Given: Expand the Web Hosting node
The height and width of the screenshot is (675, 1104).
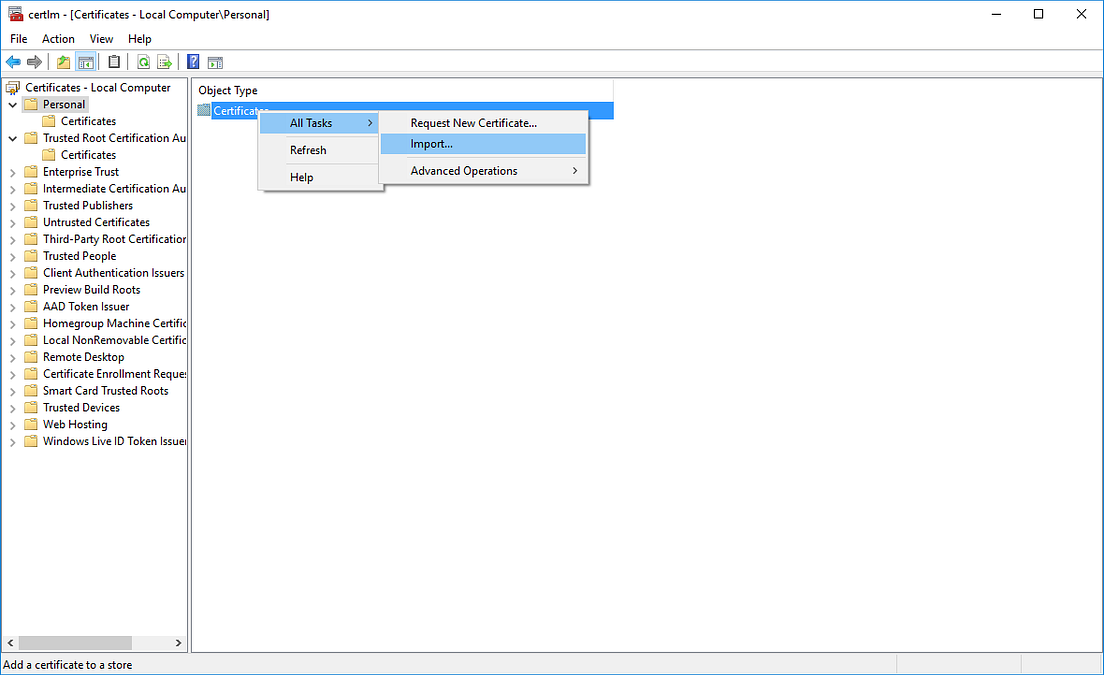Looking at the screenshot, I should click(12, 424).
